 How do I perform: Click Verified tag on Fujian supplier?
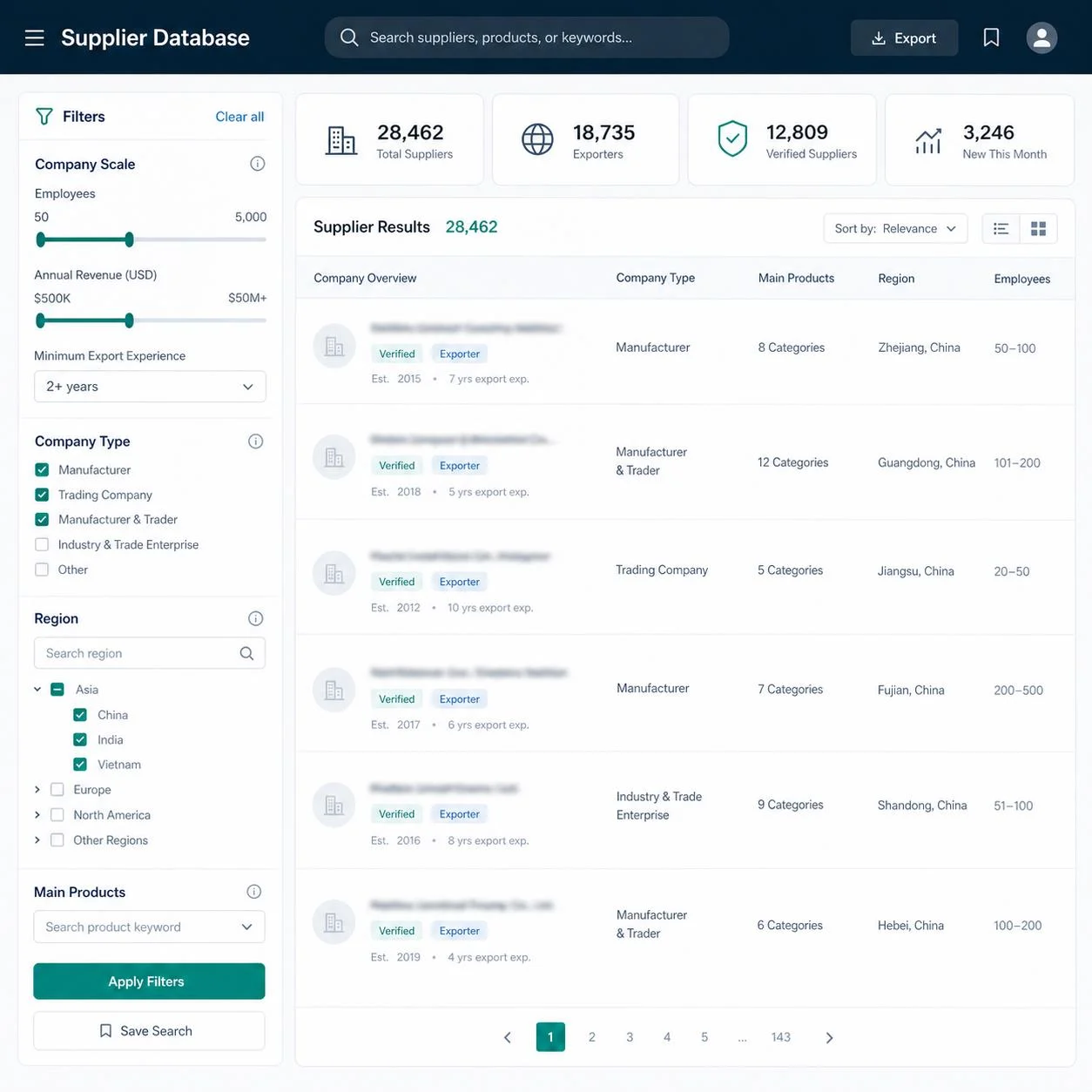pos(397,699)
